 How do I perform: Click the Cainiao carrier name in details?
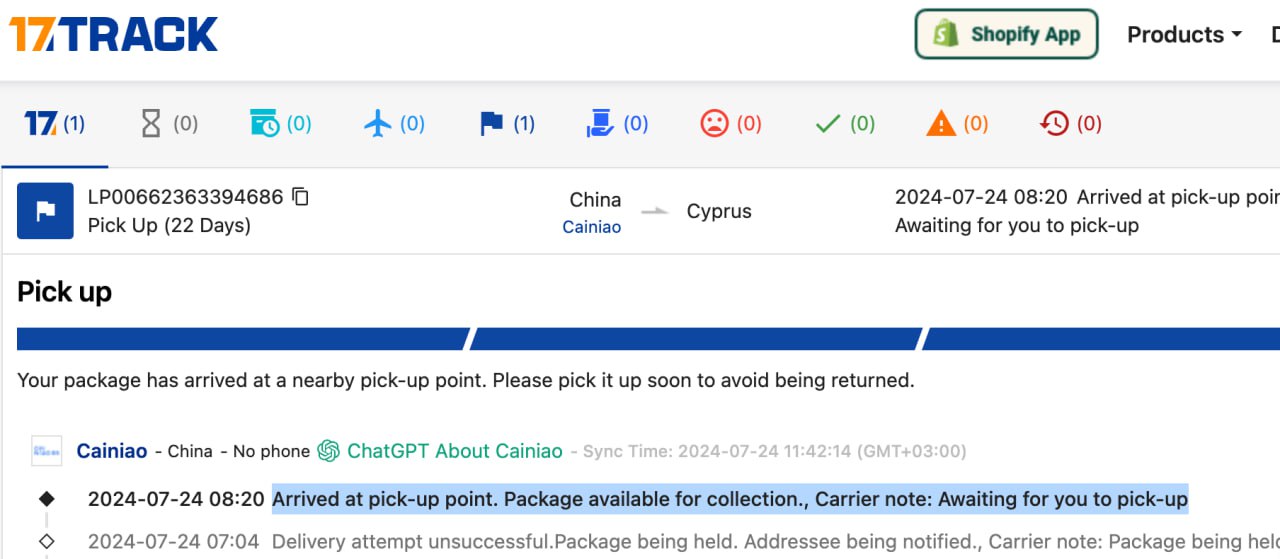coord(112,451)
